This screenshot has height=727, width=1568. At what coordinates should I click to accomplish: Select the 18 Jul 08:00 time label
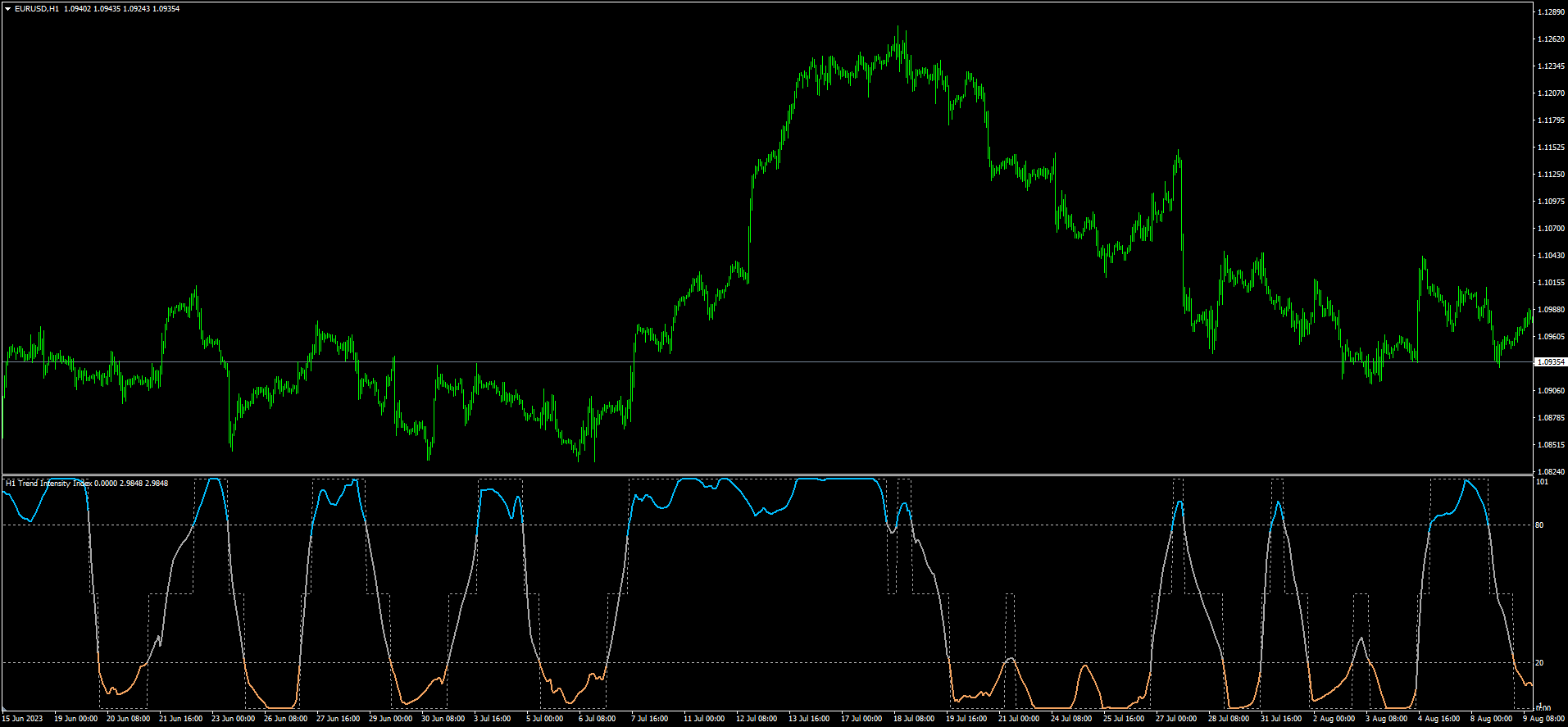(914, 719)
